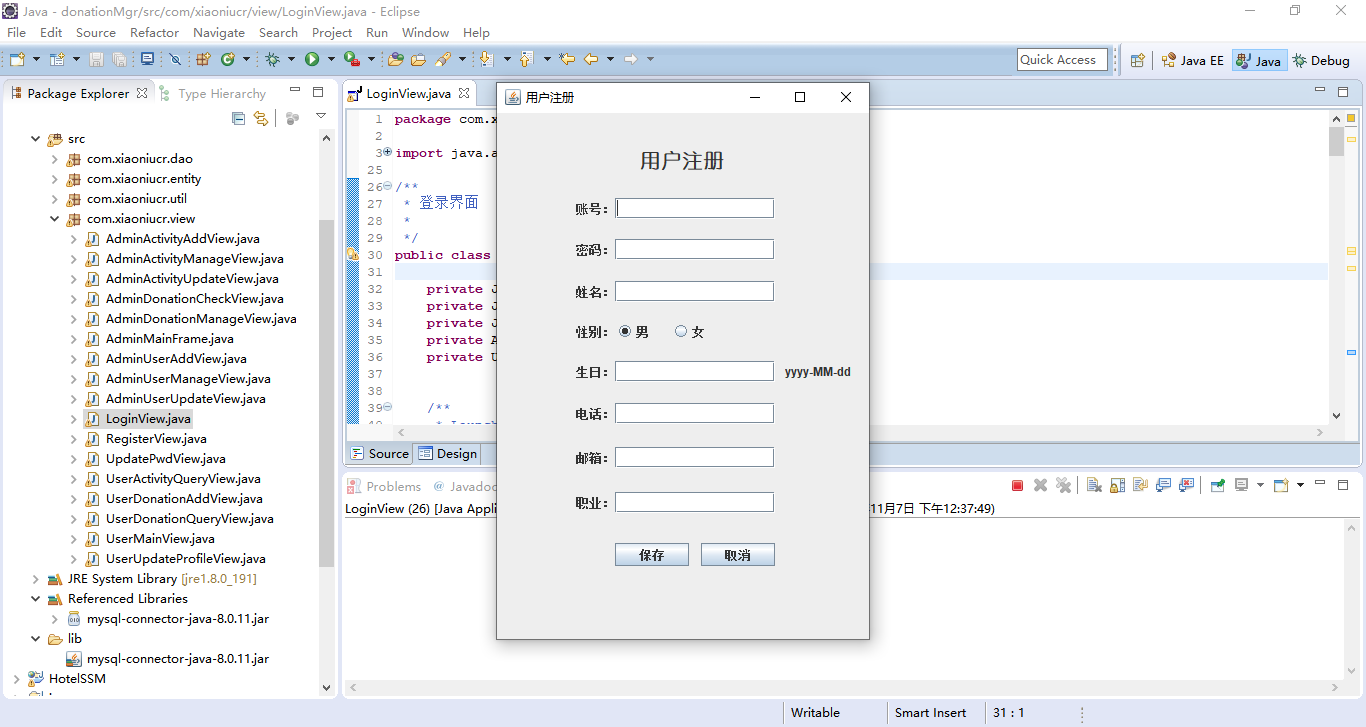Terminate the running app with red stop square
The image size is (1366, 727).
pyautogui.click(x=1017, y=485)
